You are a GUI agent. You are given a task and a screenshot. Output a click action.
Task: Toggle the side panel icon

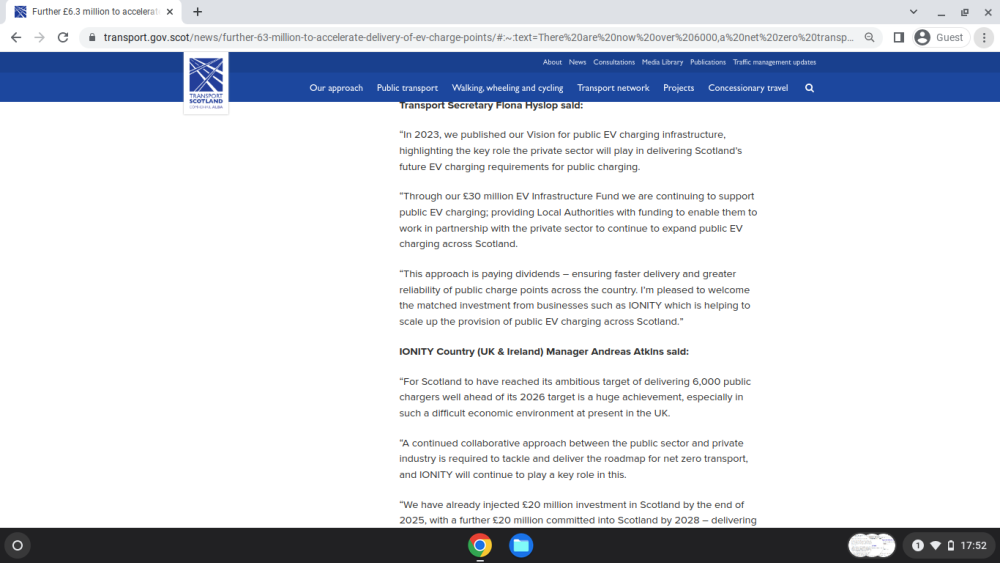pyautogui.click(x=899, y=38)
